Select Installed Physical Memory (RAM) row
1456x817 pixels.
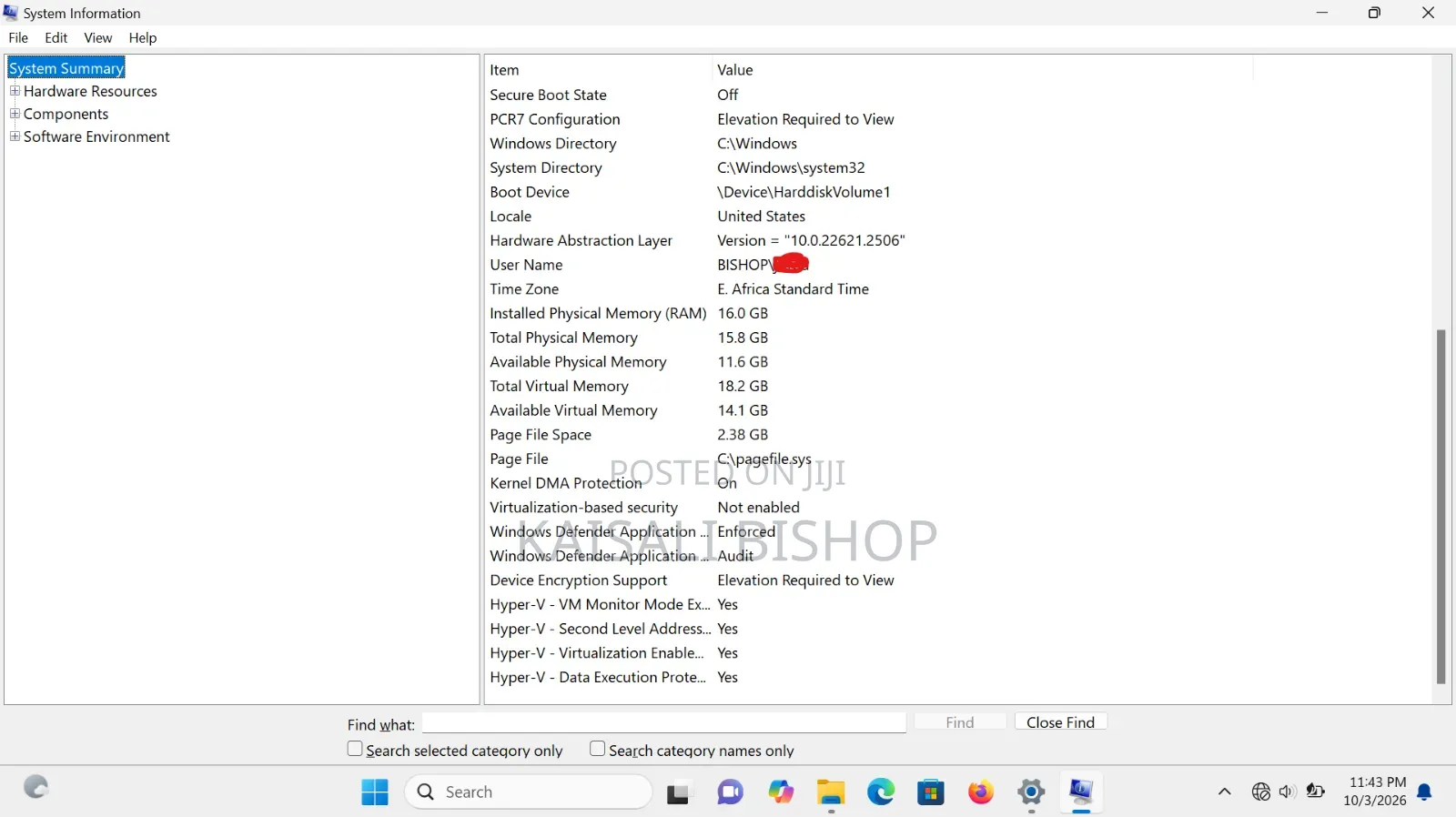pyautogui.click(x=869, y=313)
